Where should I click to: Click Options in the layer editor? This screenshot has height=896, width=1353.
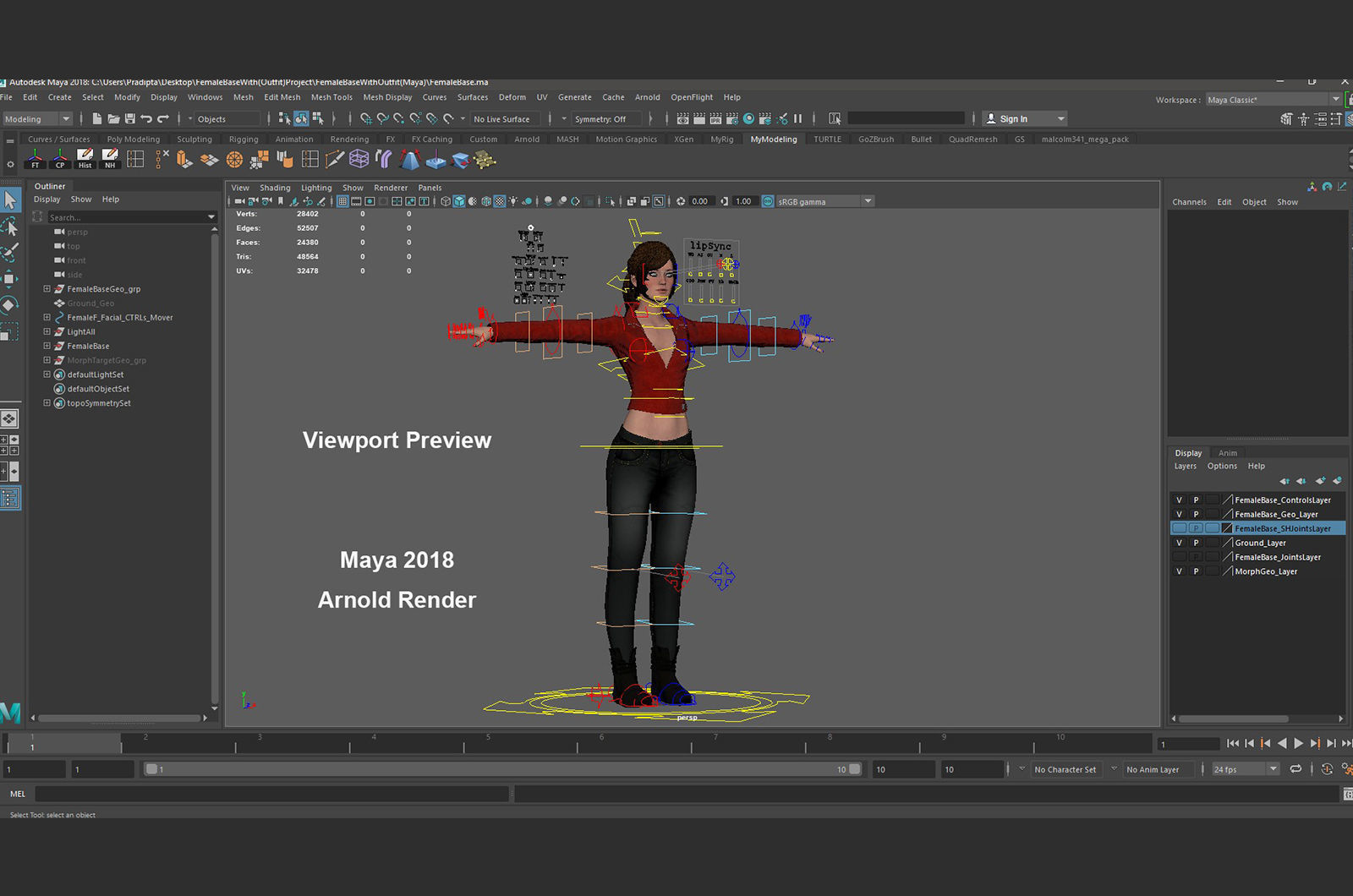[1222, 467]
